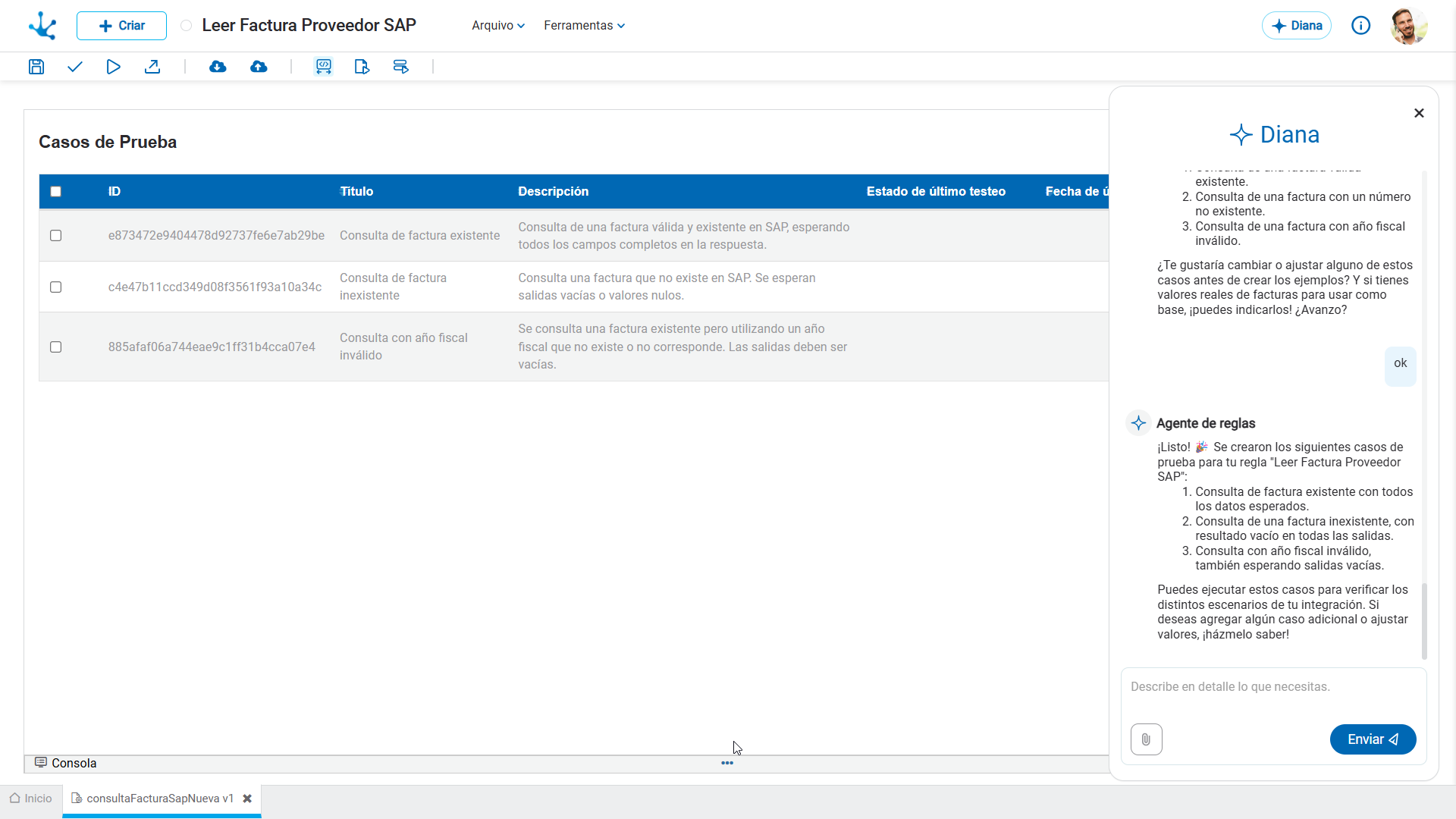
Task: Click the cloud download icon
Action: click(x=218, y=67)
